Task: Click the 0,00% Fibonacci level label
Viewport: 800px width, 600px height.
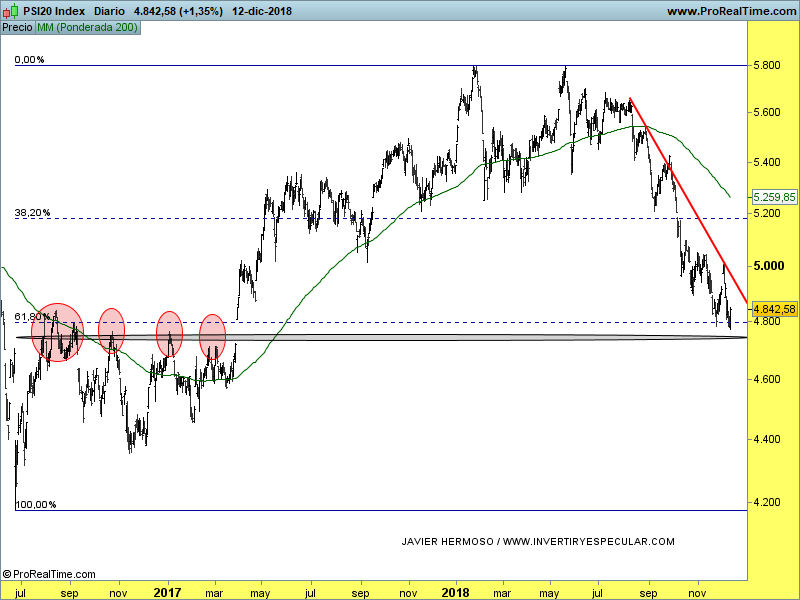Action: pyautogui.click(x=29, y=60)
